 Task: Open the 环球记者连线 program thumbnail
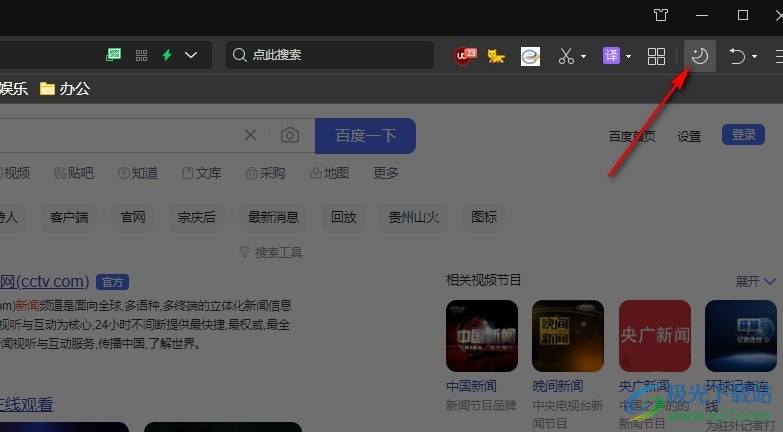741,336
